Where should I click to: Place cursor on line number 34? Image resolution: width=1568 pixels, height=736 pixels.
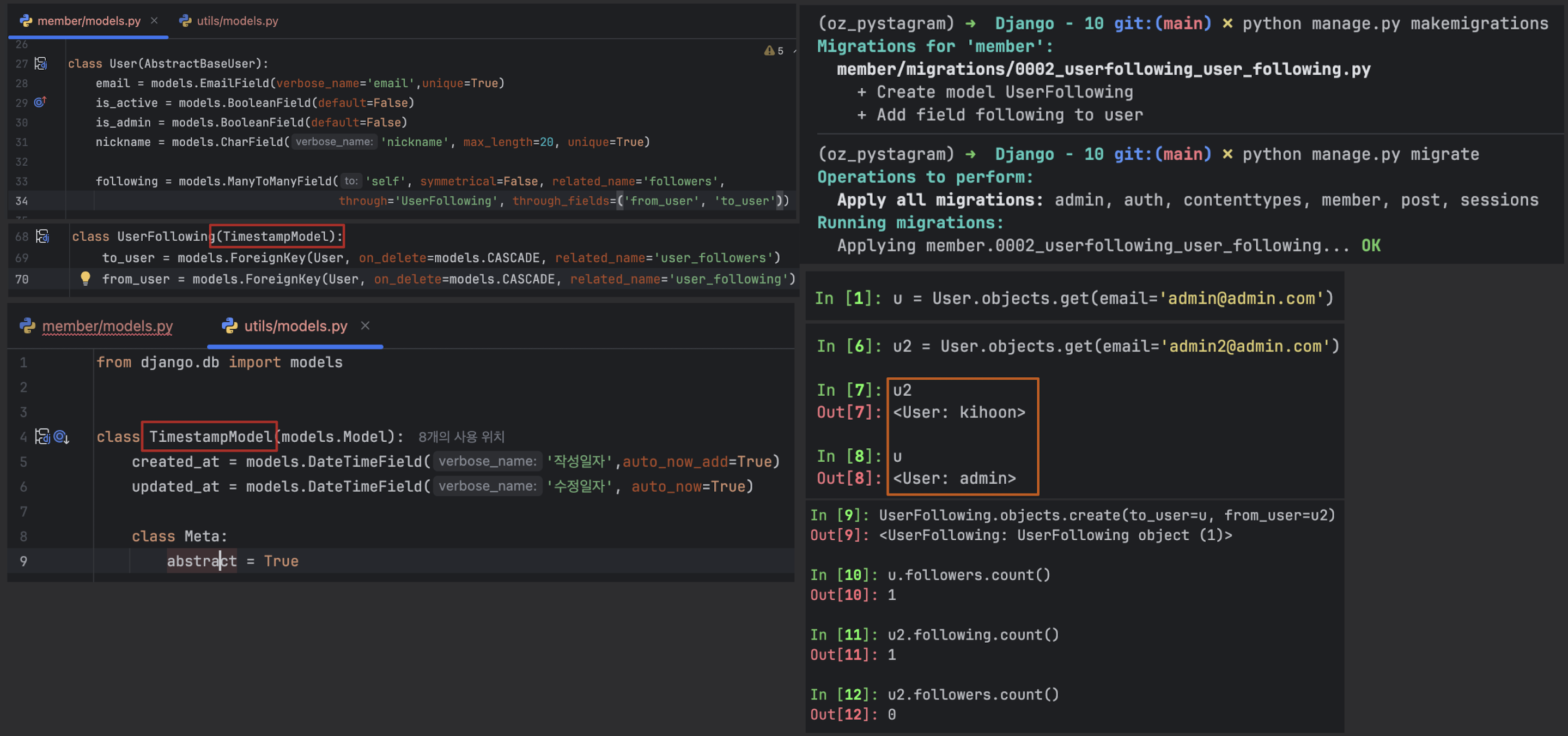click(22, 201)
